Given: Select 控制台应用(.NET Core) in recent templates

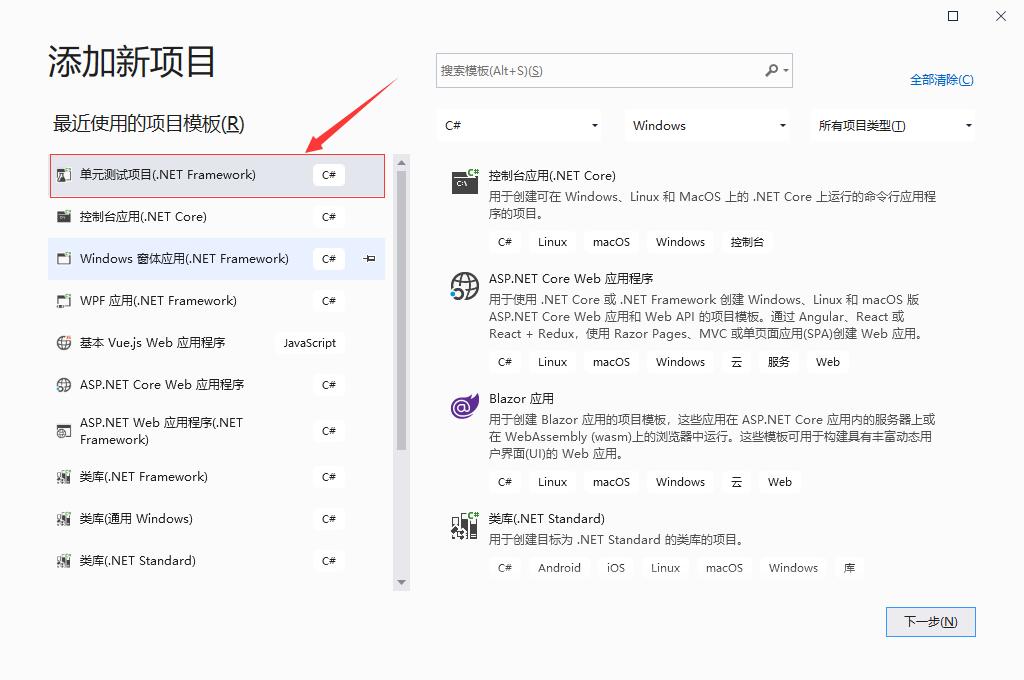Looking at the screenshot, I should (217, 217).
